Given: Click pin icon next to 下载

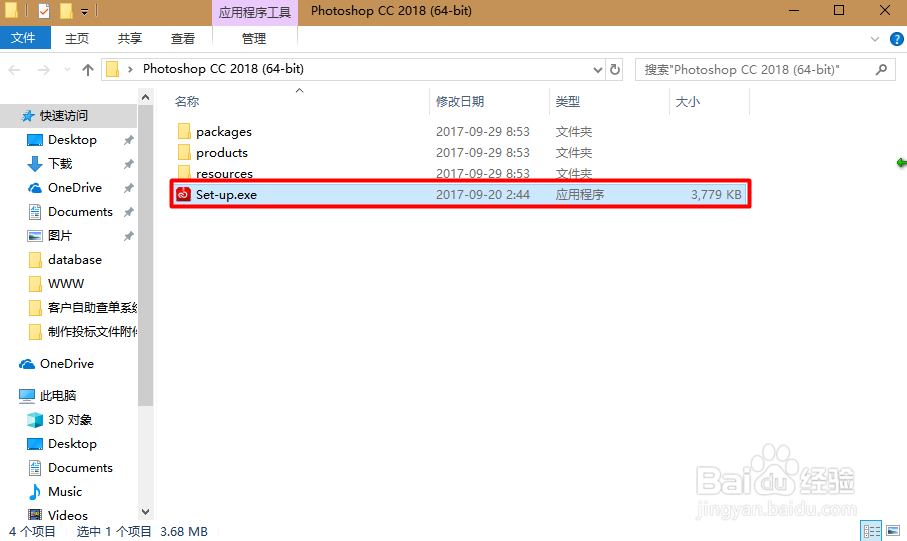Looking at the screenshot, I should [x=128, y=164].
